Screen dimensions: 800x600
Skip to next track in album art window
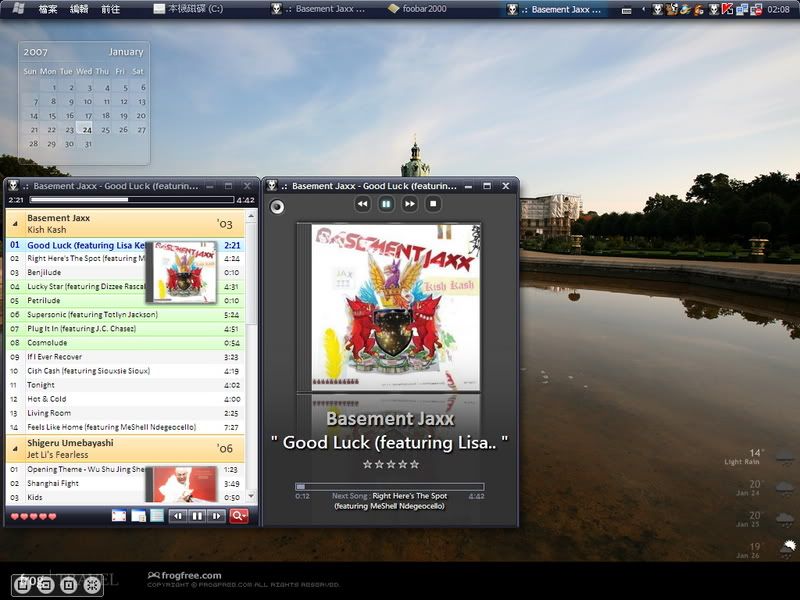[410, 204]
